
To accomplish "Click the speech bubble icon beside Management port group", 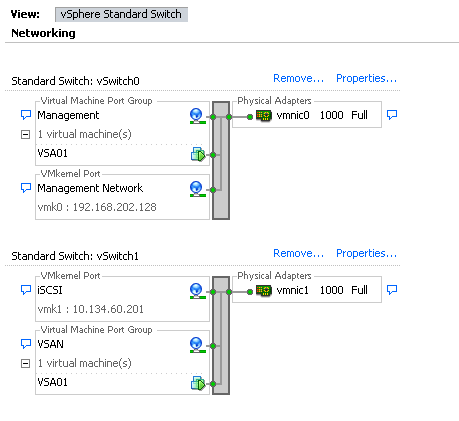I will pos(26,115).
